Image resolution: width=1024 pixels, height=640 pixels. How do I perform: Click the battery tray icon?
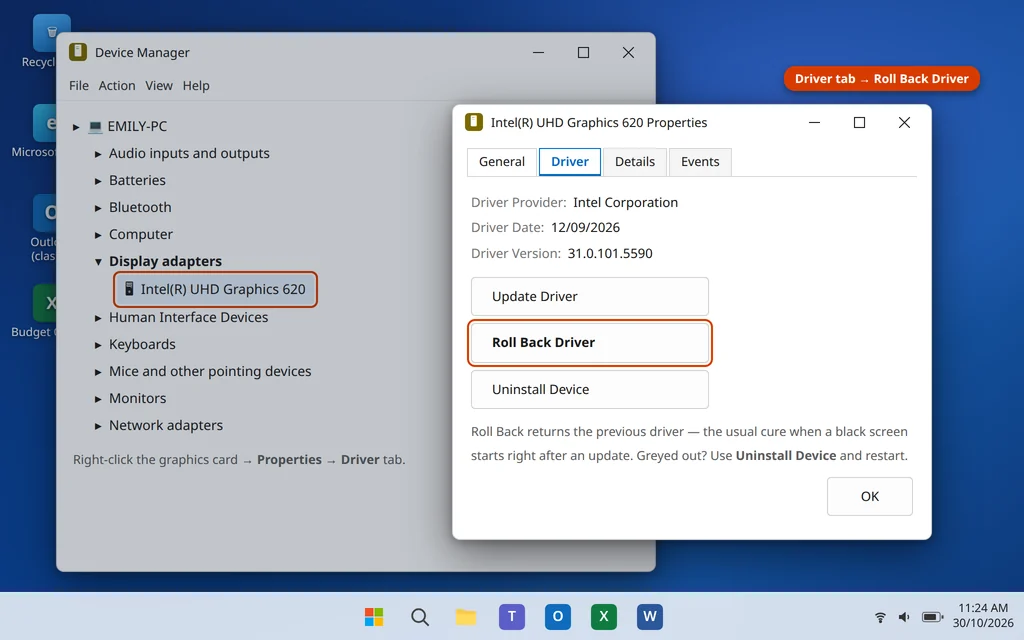[x=932, y=617]
